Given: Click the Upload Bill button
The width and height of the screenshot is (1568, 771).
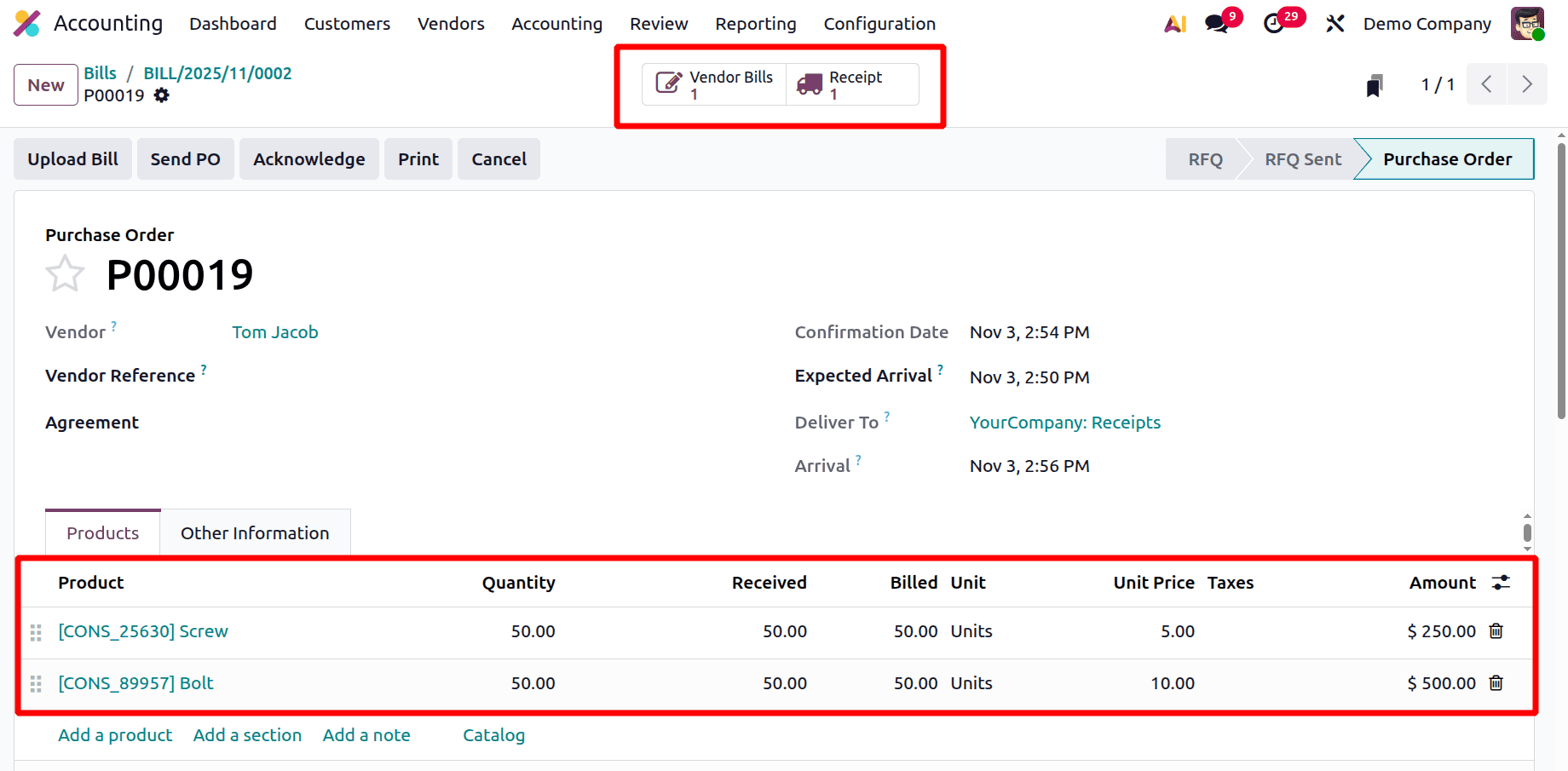Looking at the screenshot, I should pos(72,158).
